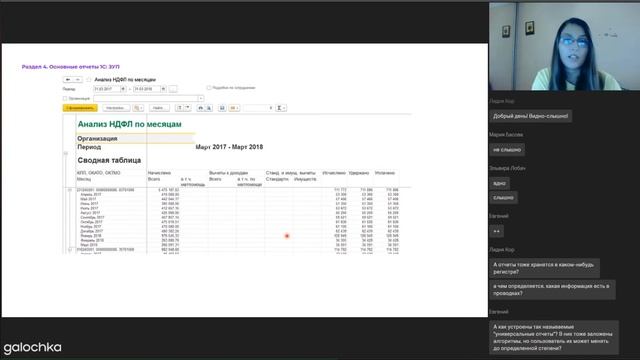Open print preview icon
The width and height of the screenshot is (640, 360).
[x=209, y=108]
